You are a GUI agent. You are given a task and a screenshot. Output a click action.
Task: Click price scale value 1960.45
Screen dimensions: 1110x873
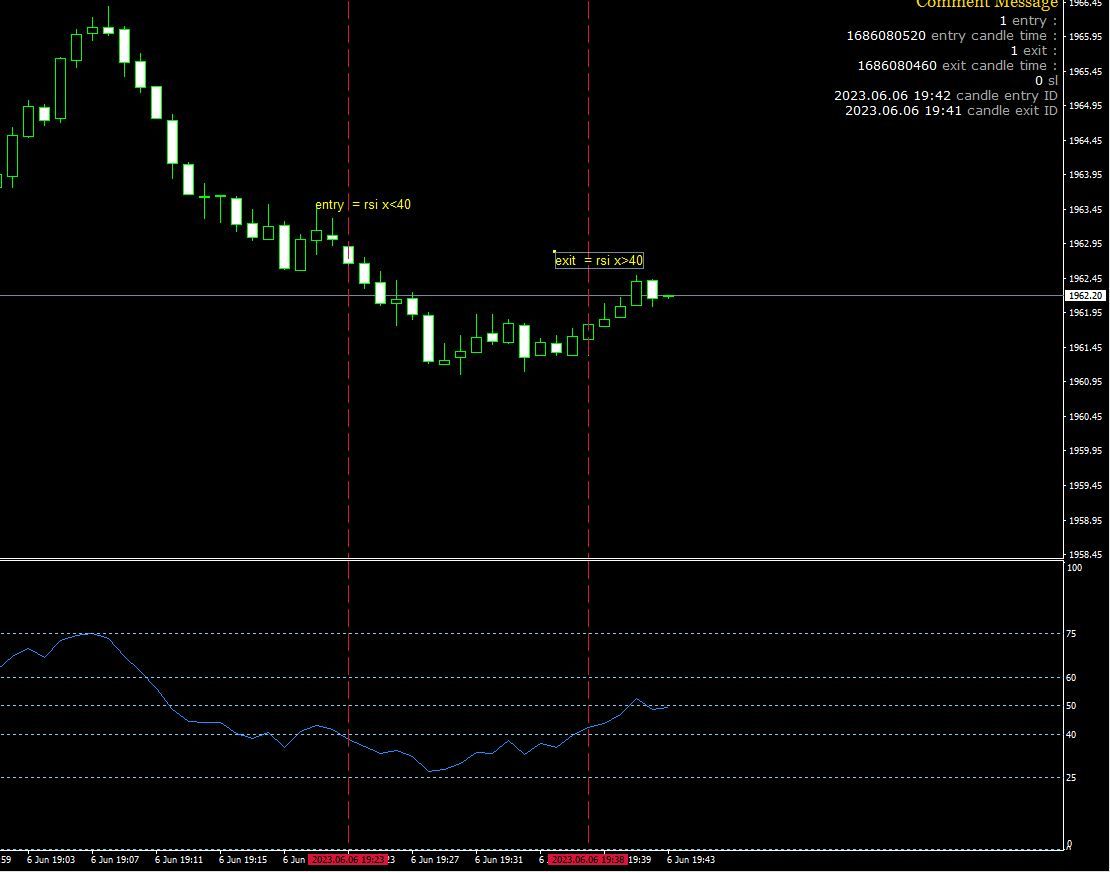pyautogui.click(x=1085, y=416)
